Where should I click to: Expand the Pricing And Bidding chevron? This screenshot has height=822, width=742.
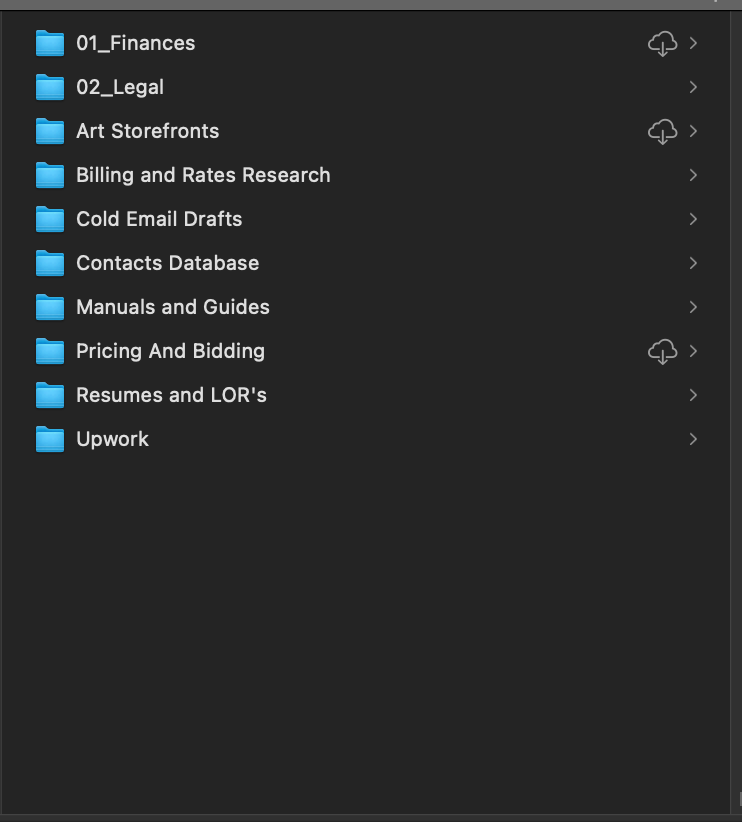[x=693, y=351]
